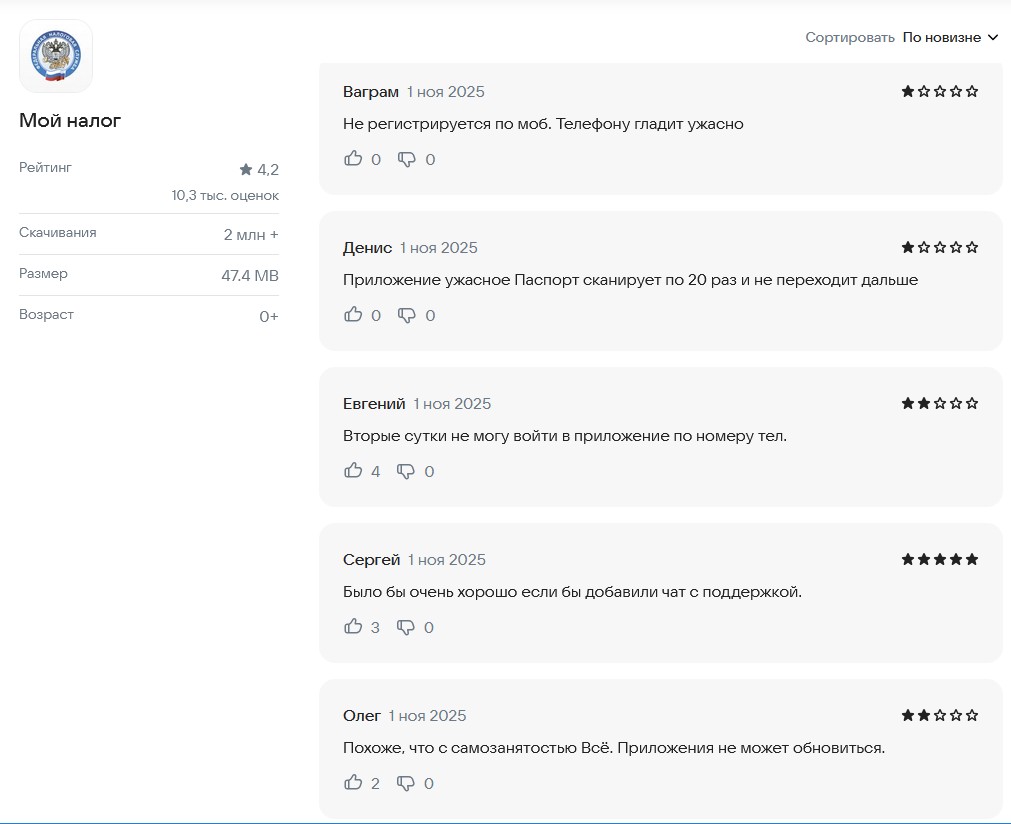Click the 4,2 rating star icon
The width and height of the screenshot is (1011, 824).
246,169
